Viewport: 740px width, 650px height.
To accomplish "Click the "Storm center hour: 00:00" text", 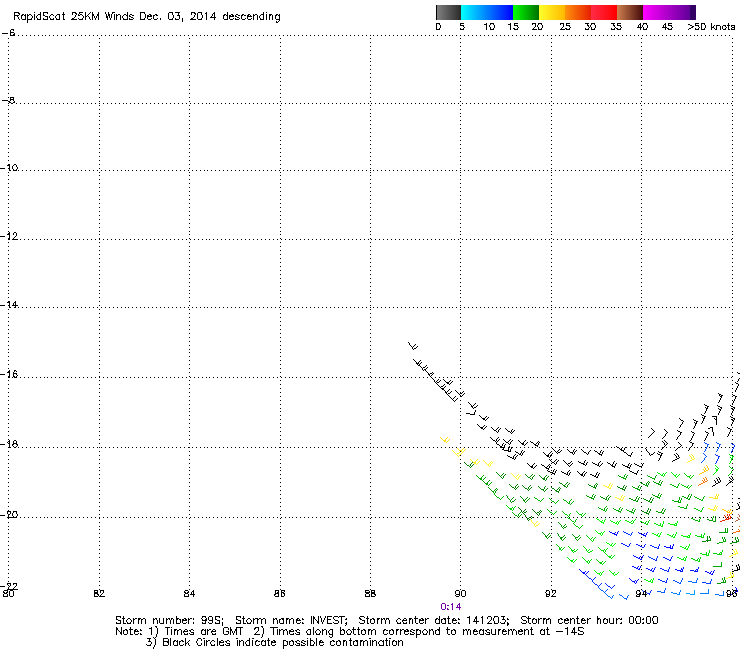I will point(589,620).
